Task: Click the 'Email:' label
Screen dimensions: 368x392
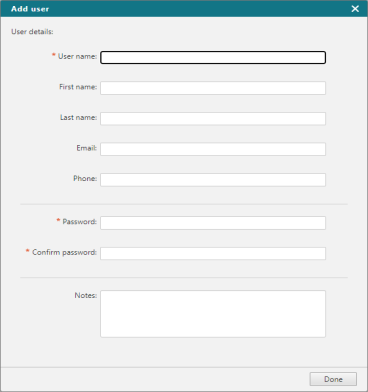Action: [87, 148]
